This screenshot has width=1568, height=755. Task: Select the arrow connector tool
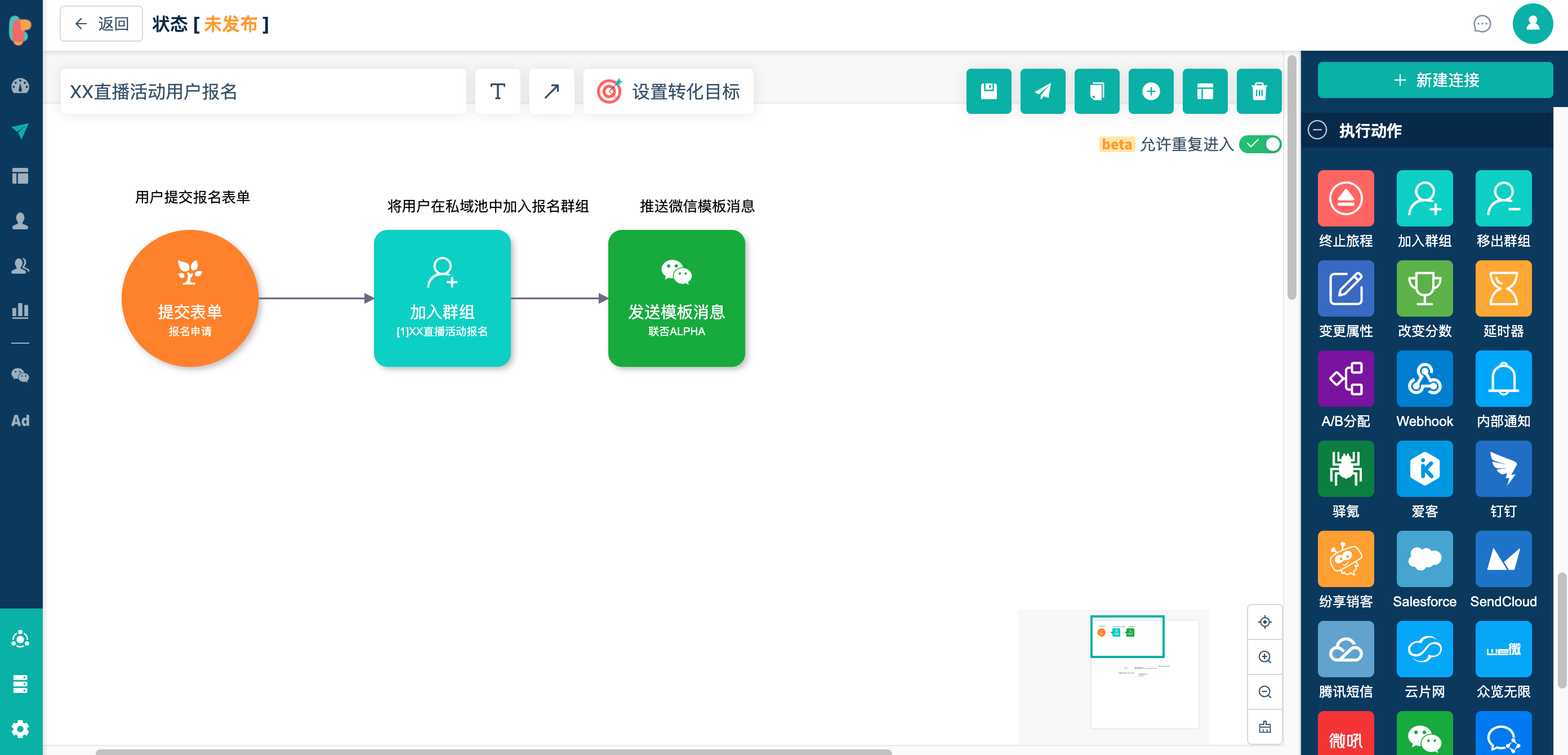point(551,91)
